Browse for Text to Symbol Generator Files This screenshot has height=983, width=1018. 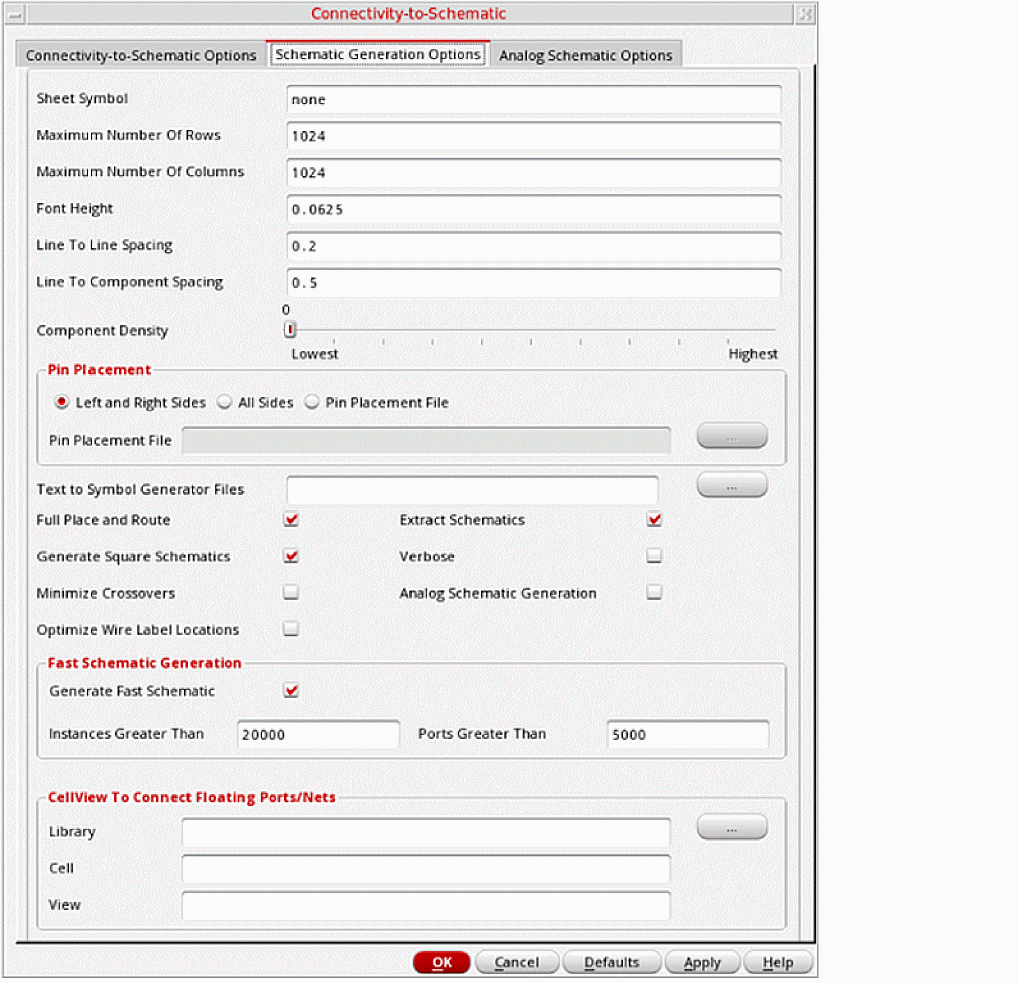(x=731, y=485)
